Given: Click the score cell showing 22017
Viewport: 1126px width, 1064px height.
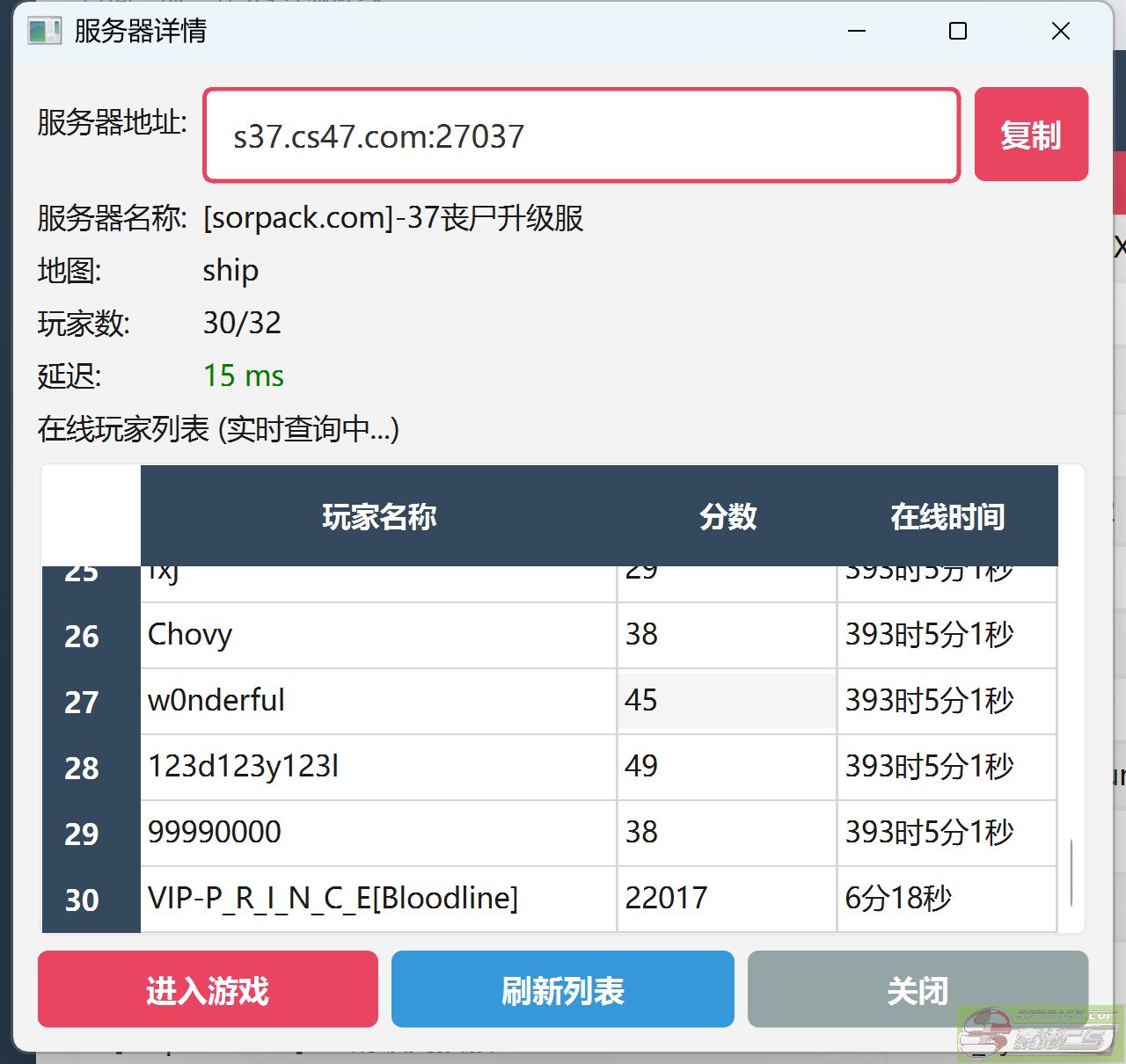Looking at the screenshot, I should coord(727,899).
